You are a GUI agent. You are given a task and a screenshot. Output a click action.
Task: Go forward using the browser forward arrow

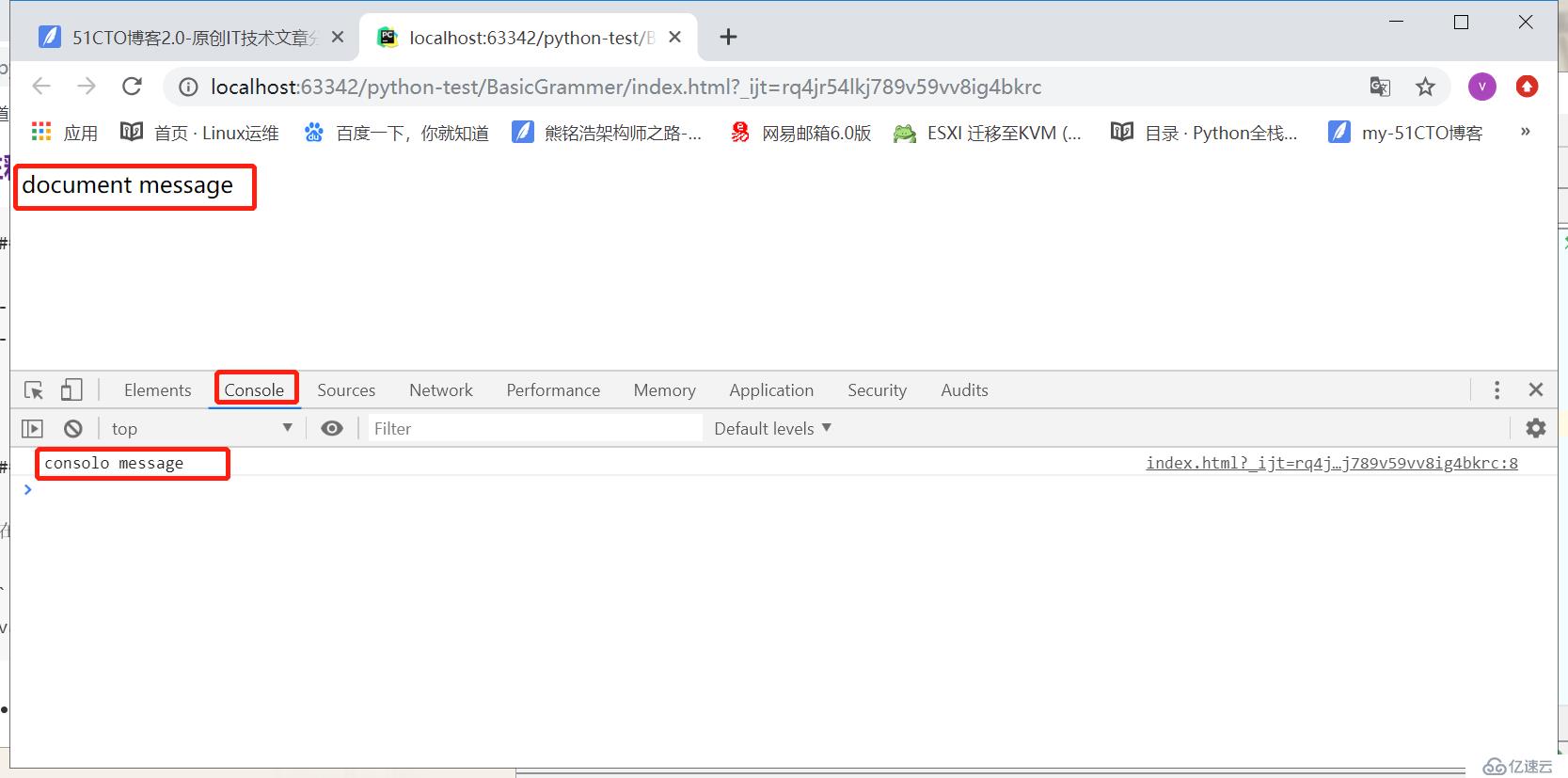pyautogui.click(x=87, y=87)
